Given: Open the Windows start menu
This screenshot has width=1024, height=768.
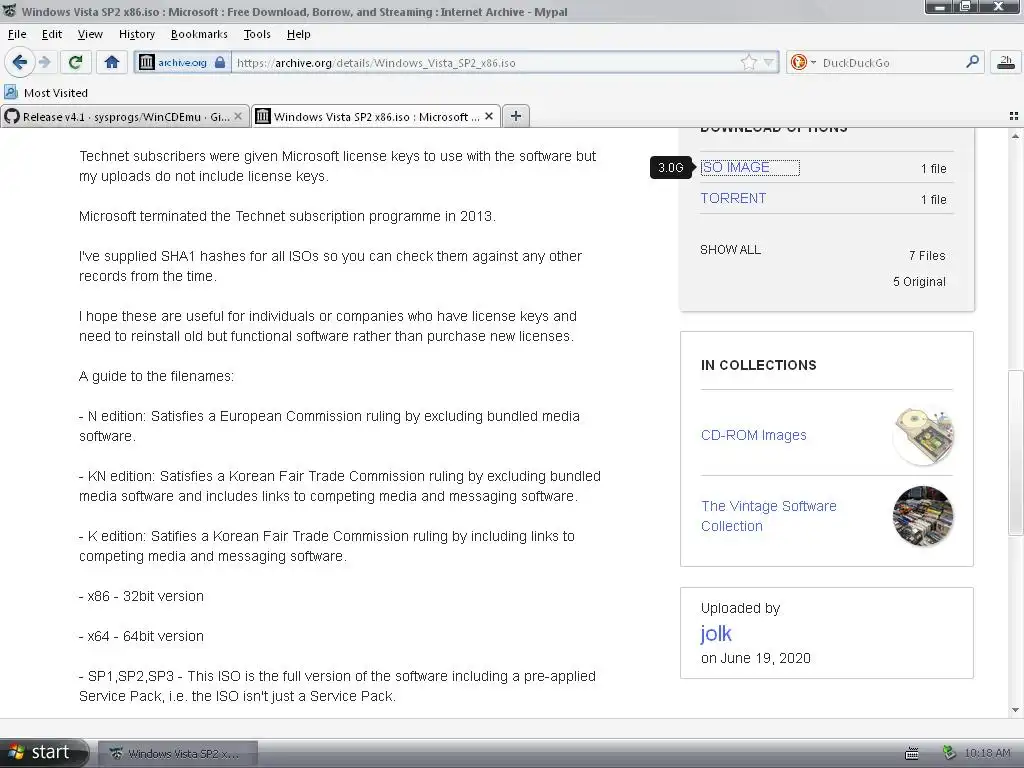Looking at the screenshot, I should [44, 752].
